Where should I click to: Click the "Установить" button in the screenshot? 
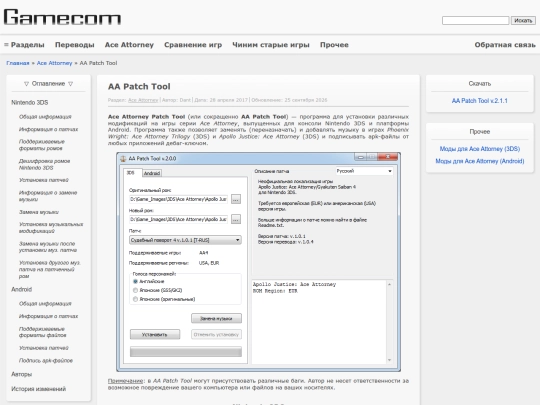pos(155,334)
